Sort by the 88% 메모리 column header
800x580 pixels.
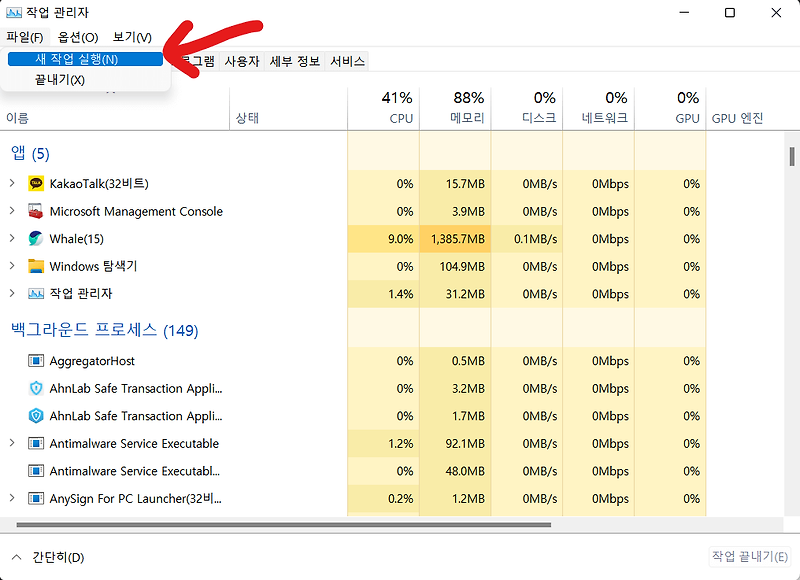(455, 108)
